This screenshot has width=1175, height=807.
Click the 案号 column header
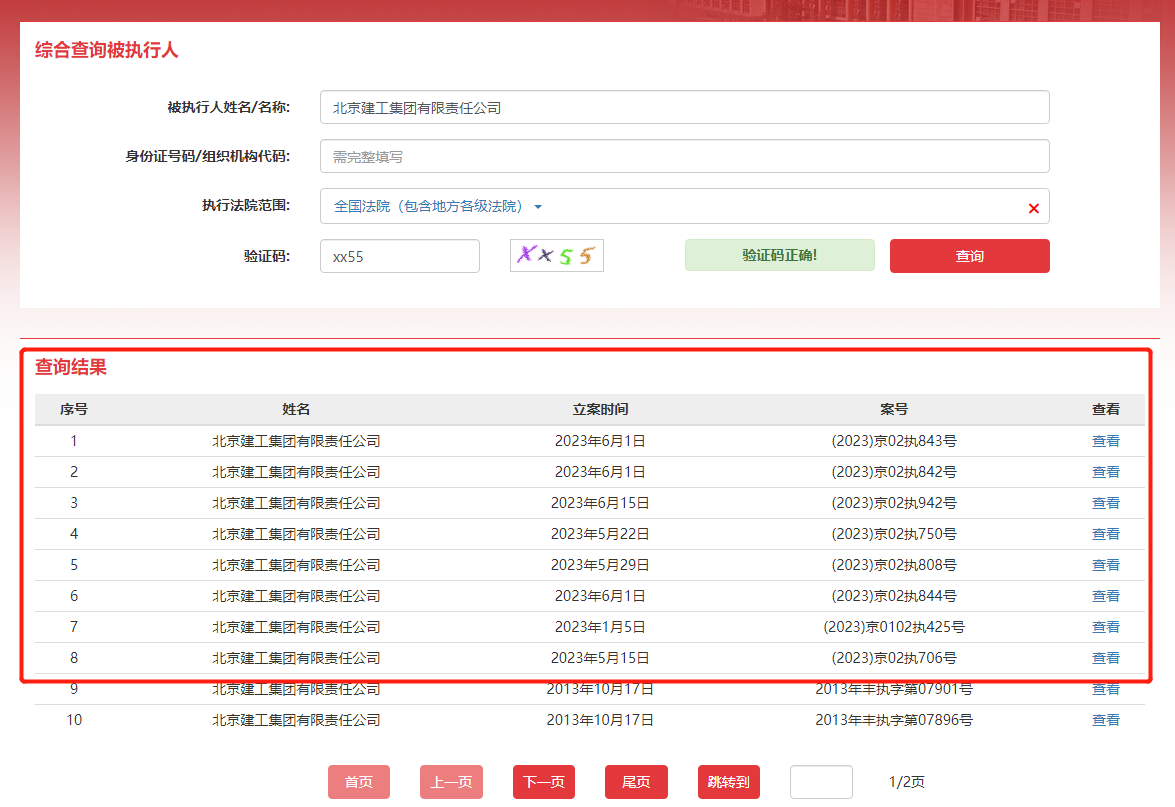tap(894, 409)
